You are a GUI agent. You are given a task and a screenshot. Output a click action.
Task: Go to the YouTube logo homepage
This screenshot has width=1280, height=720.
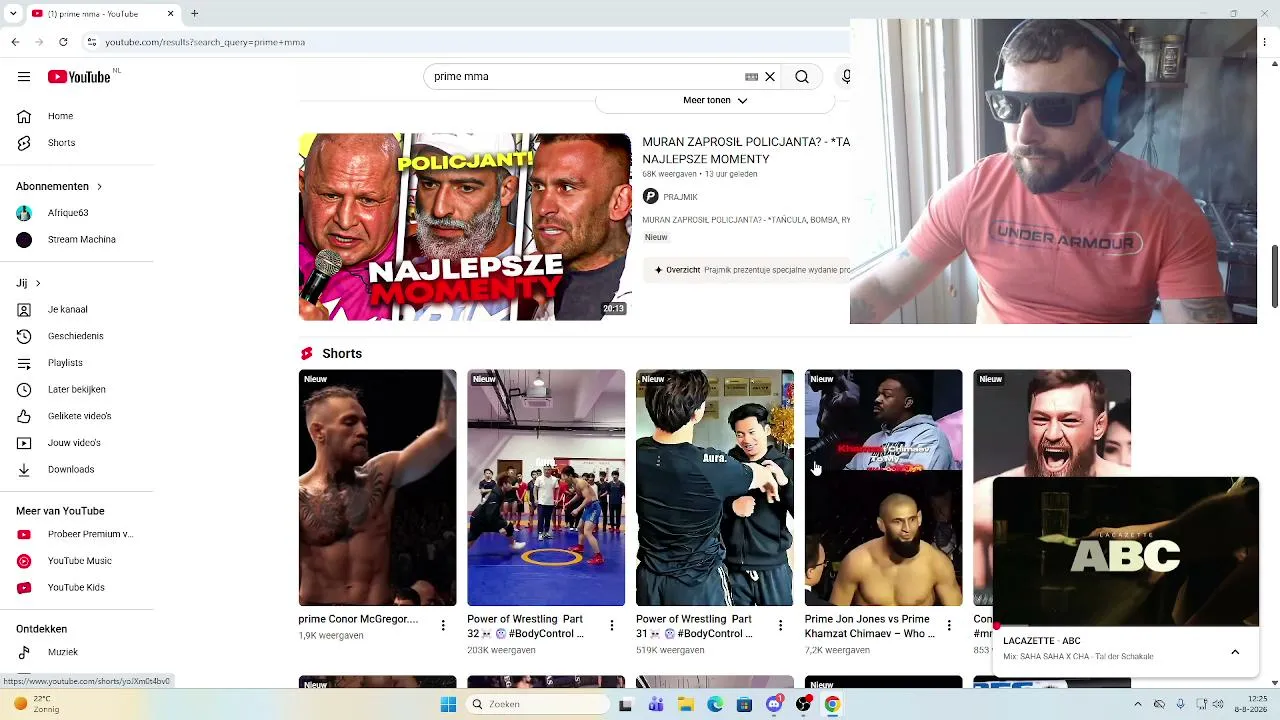pos(79,77)
